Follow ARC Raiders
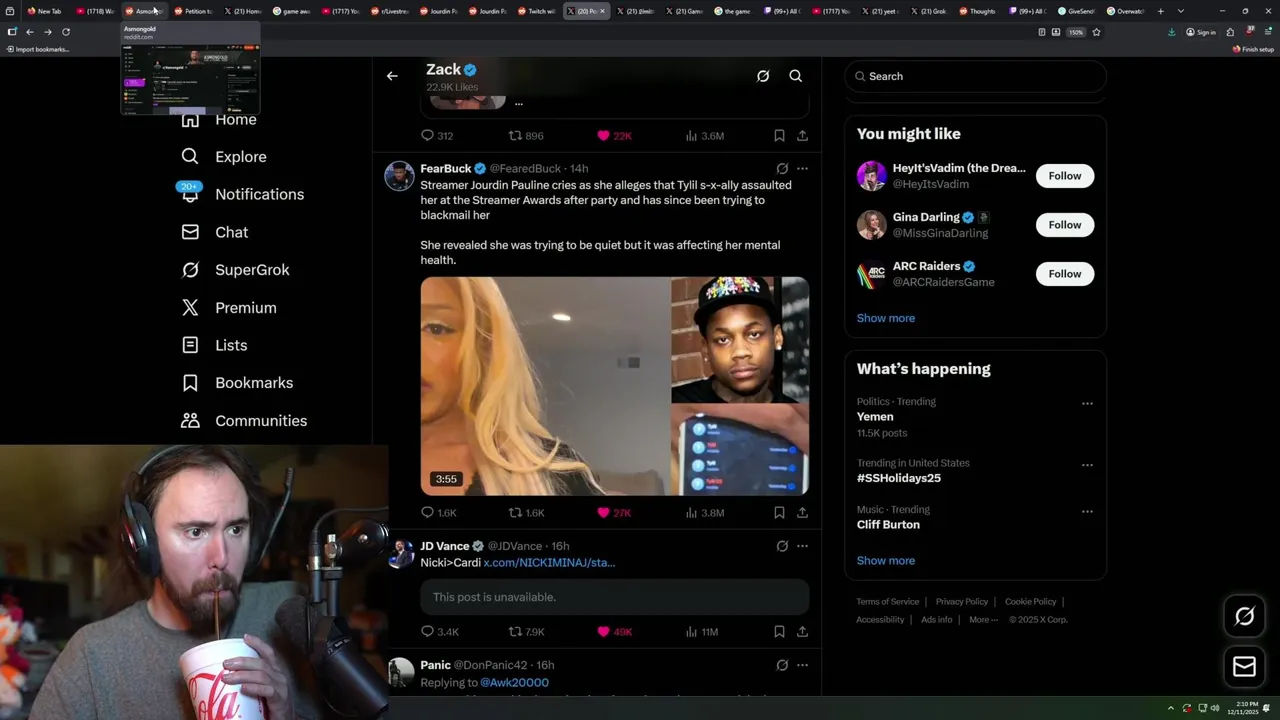The image size is (1280, 720). [x=1065, y=274]
